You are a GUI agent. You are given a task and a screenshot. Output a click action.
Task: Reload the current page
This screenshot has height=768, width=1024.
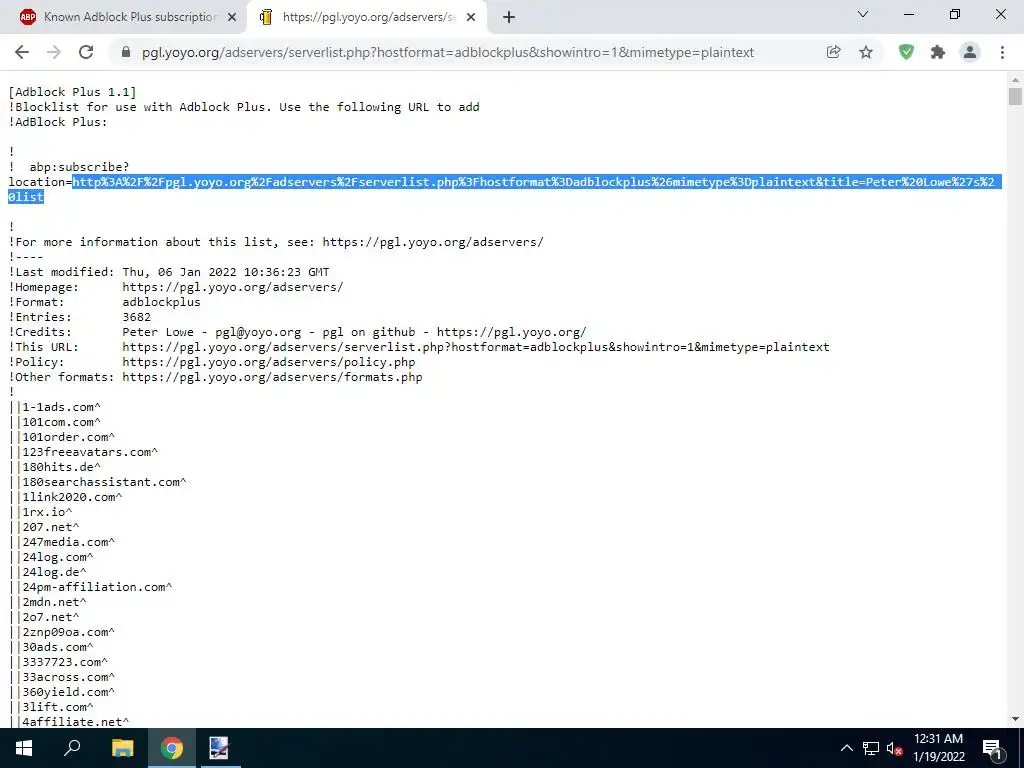point(86,52)
